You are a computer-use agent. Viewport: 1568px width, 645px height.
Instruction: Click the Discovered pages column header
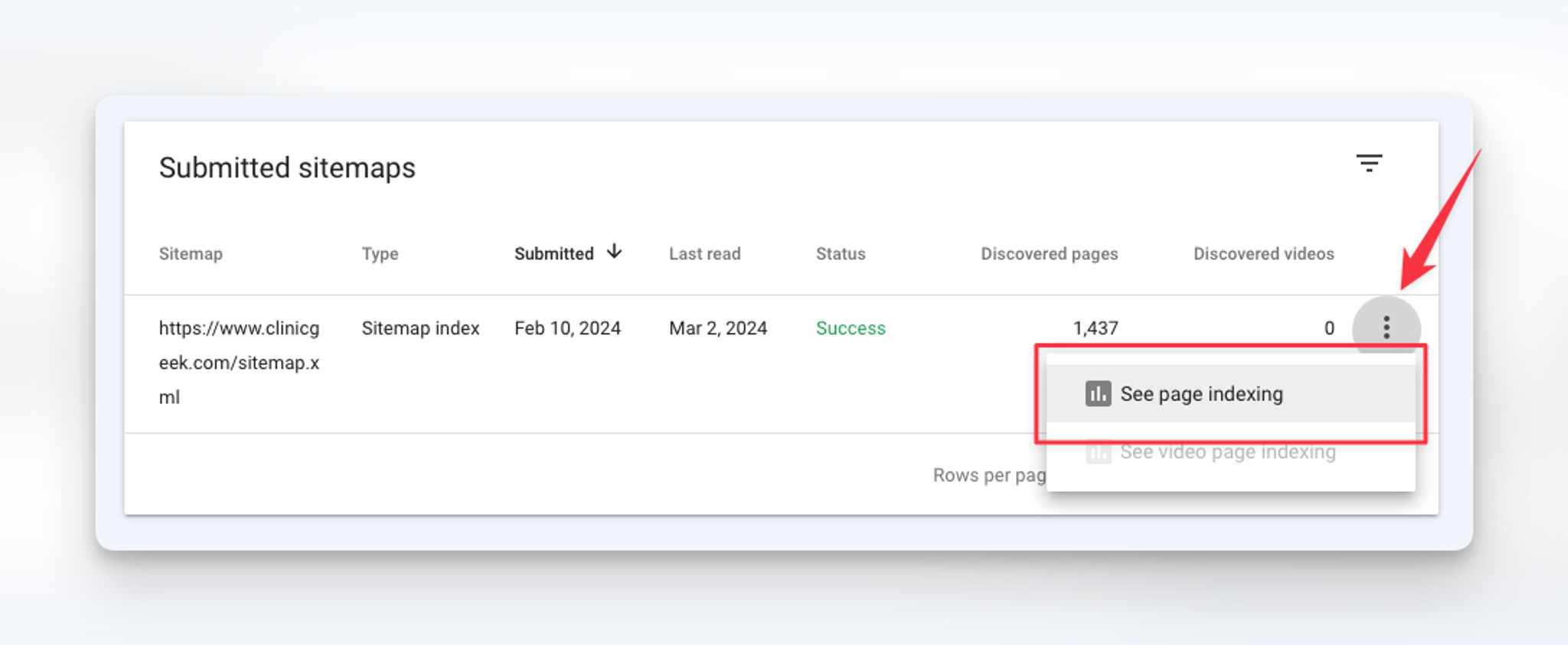pos(1049,254)
